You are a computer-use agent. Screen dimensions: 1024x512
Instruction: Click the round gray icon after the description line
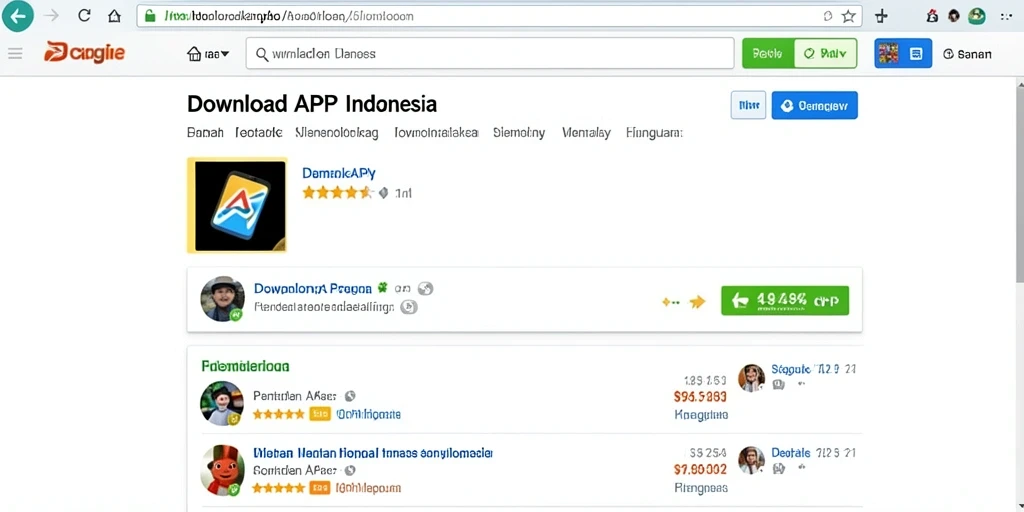click(409, 306)
